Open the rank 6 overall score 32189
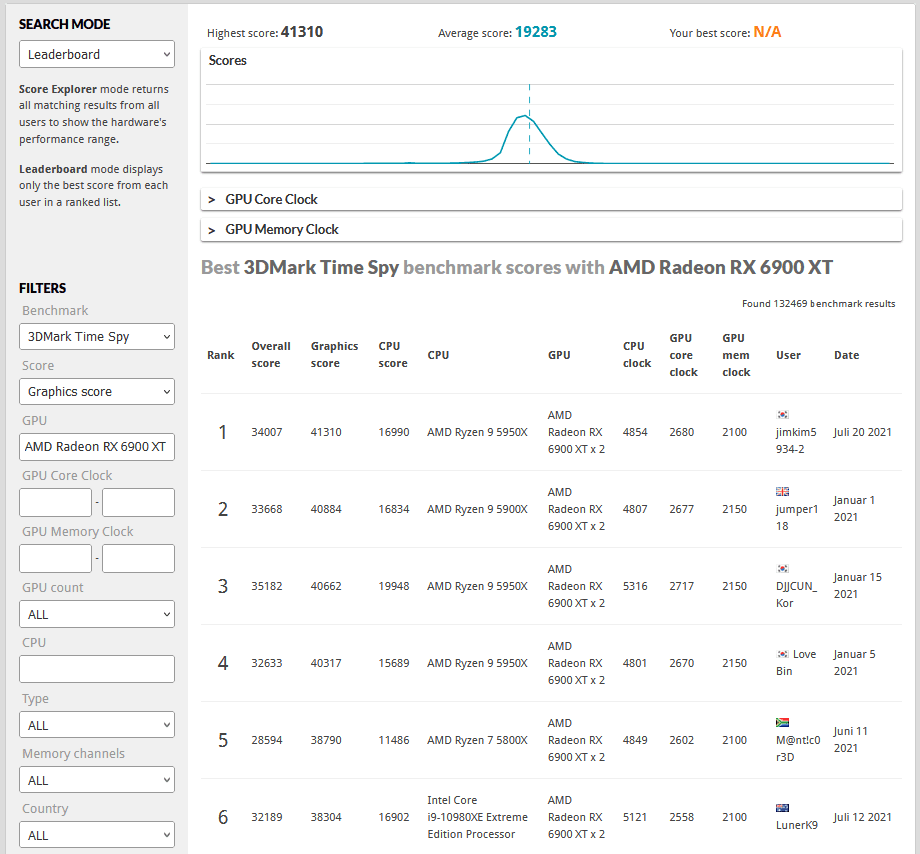The image size is (920, 854). (267, 817)
